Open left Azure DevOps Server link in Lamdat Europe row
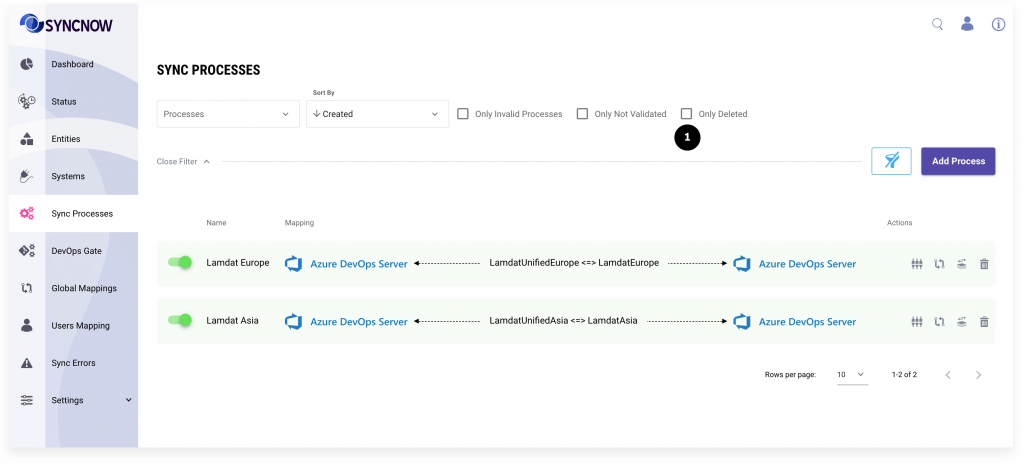1024x463 pixels. [359, 264]
